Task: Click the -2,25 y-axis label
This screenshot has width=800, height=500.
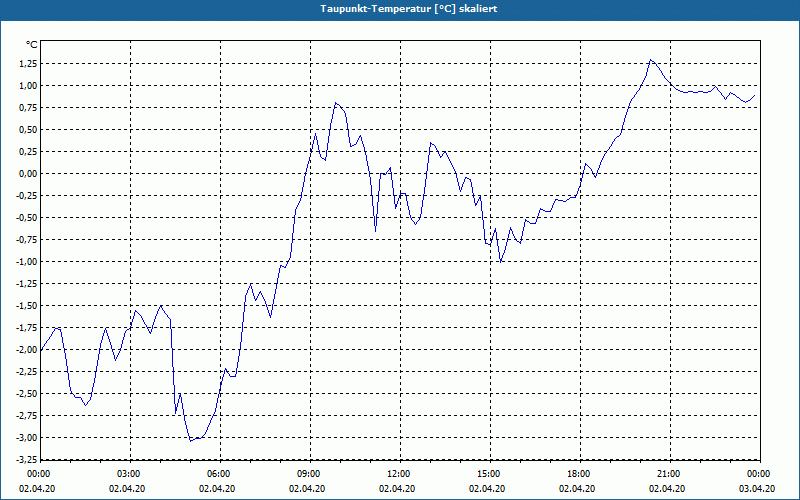Action: click(x=28, y=371)
